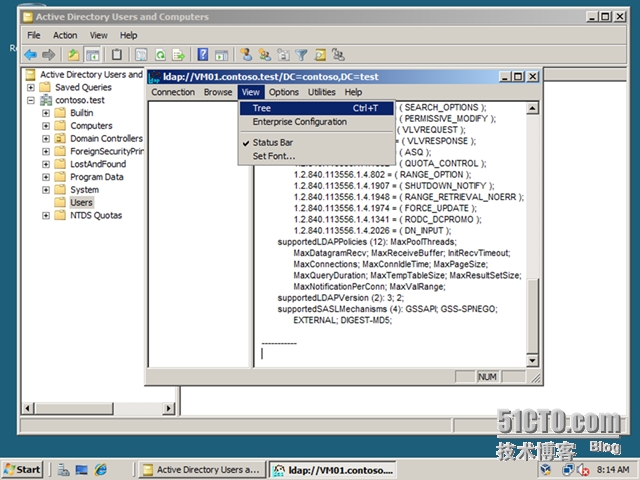The height and width of the screenshot is (480, 640).
Task: Click the ldp window title bar icon
Action: (x=155, y=77)
